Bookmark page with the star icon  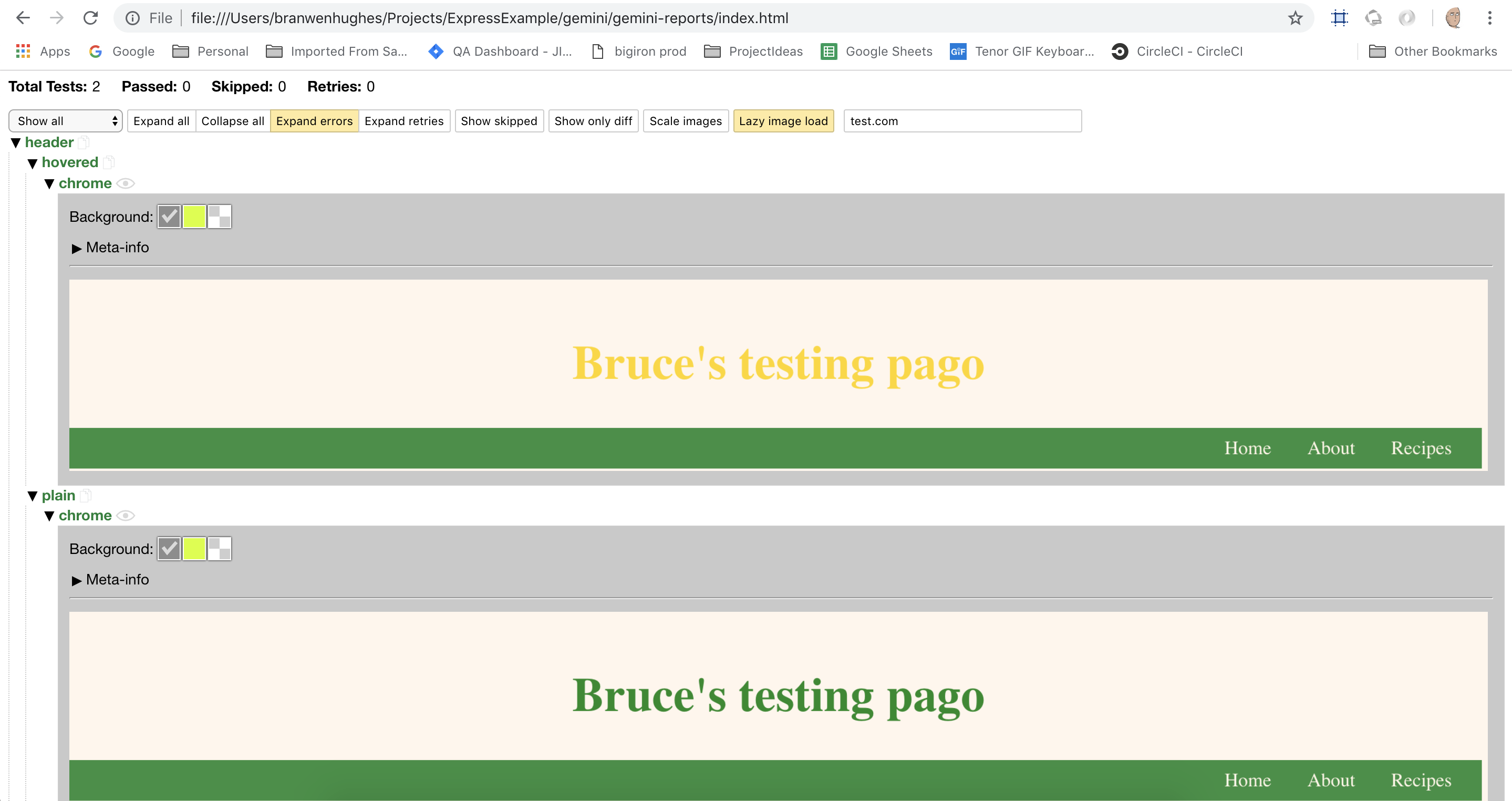click(1296, 18)
